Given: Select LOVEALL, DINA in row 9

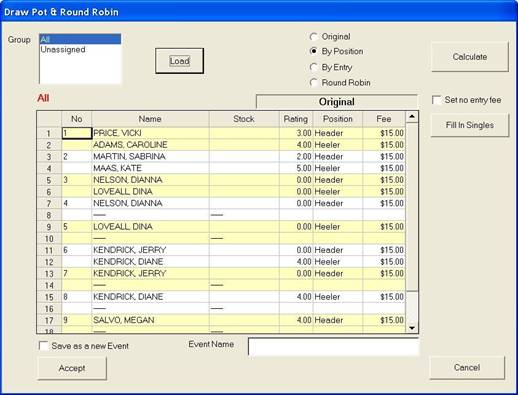Looking at the screenshot, I should click(150, 227).
